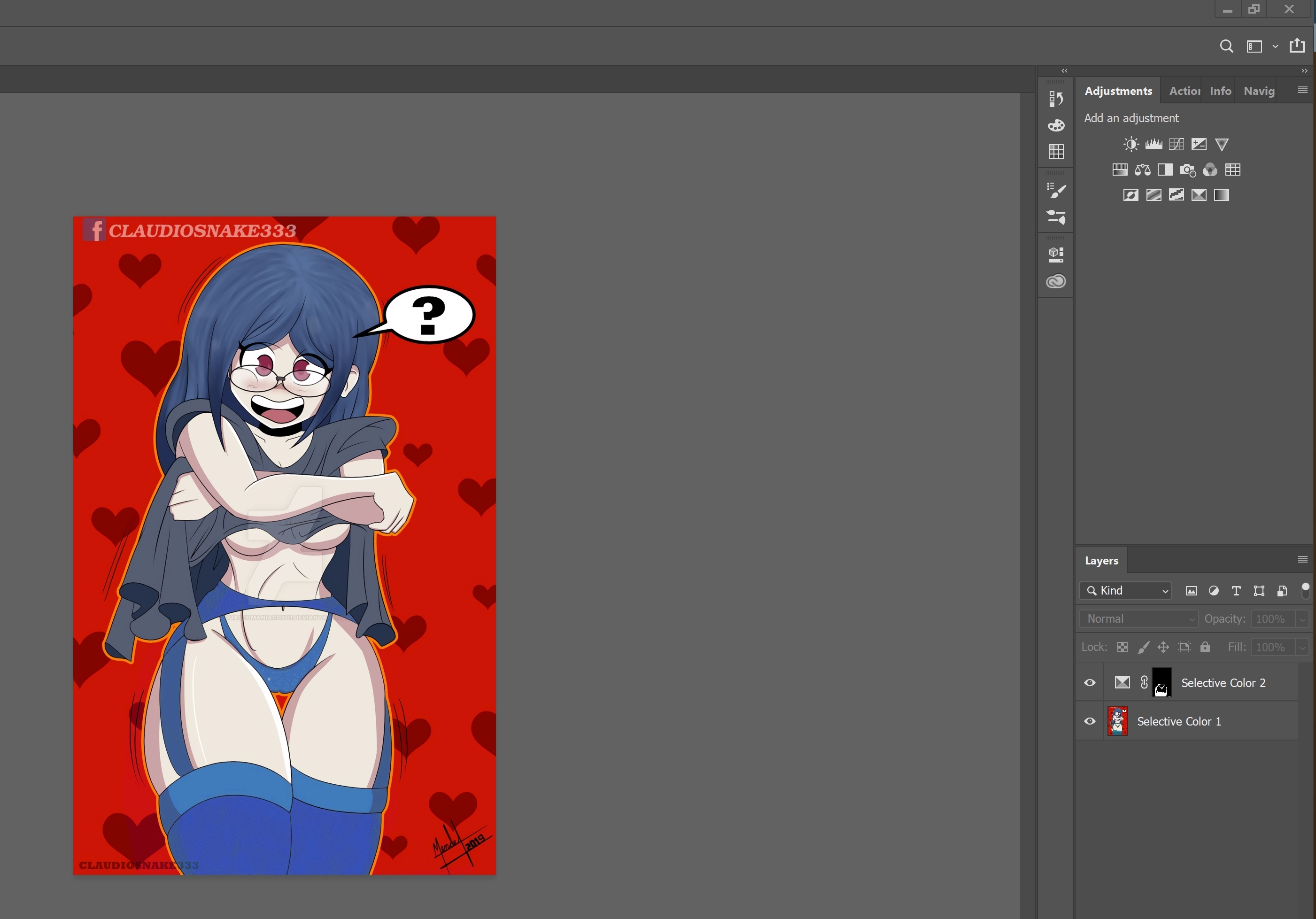Add a Levels adjustment
The image size is (1316, 919).
(x=1153, y=144)
